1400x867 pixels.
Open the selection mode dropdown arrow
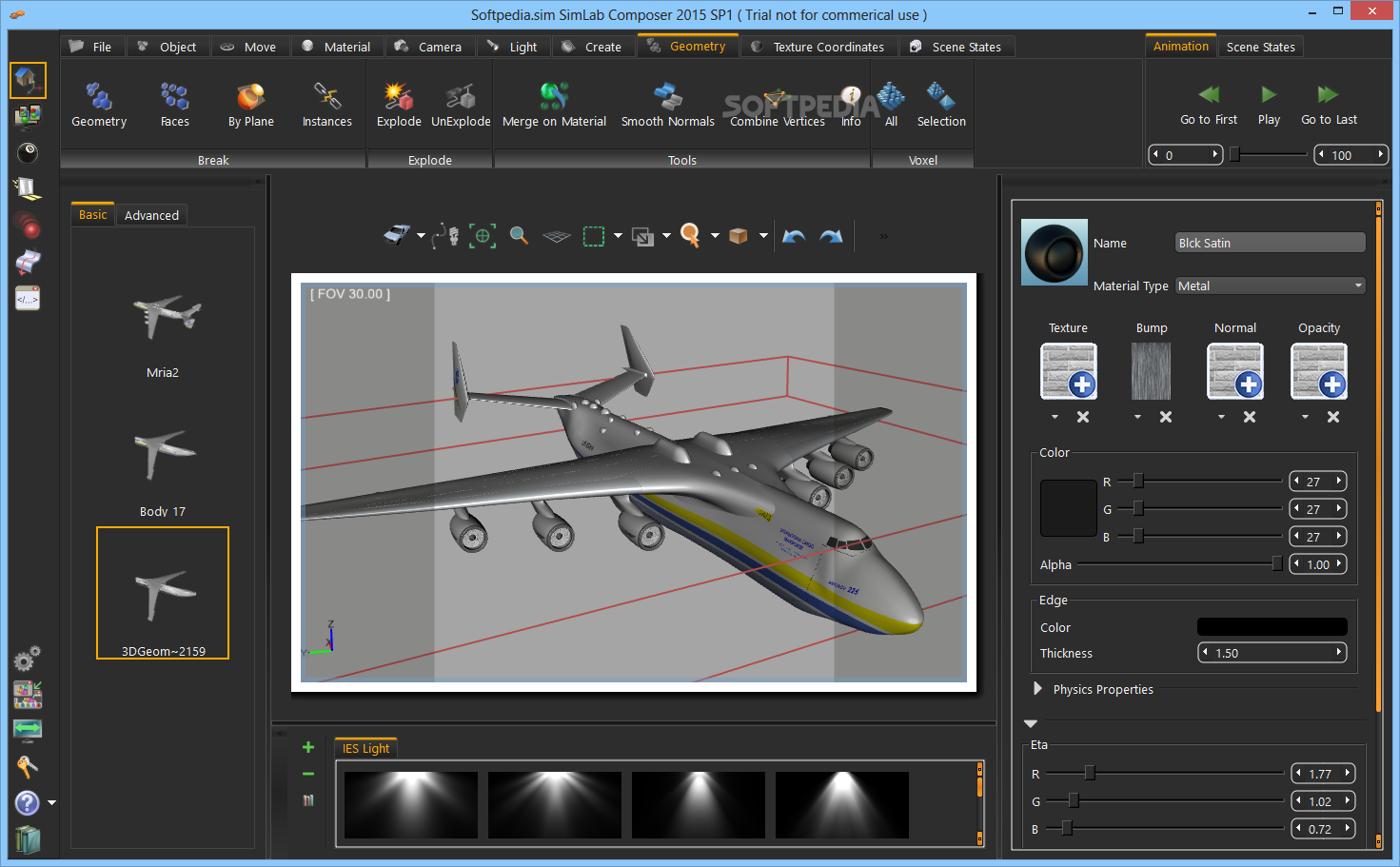[618, 236]
